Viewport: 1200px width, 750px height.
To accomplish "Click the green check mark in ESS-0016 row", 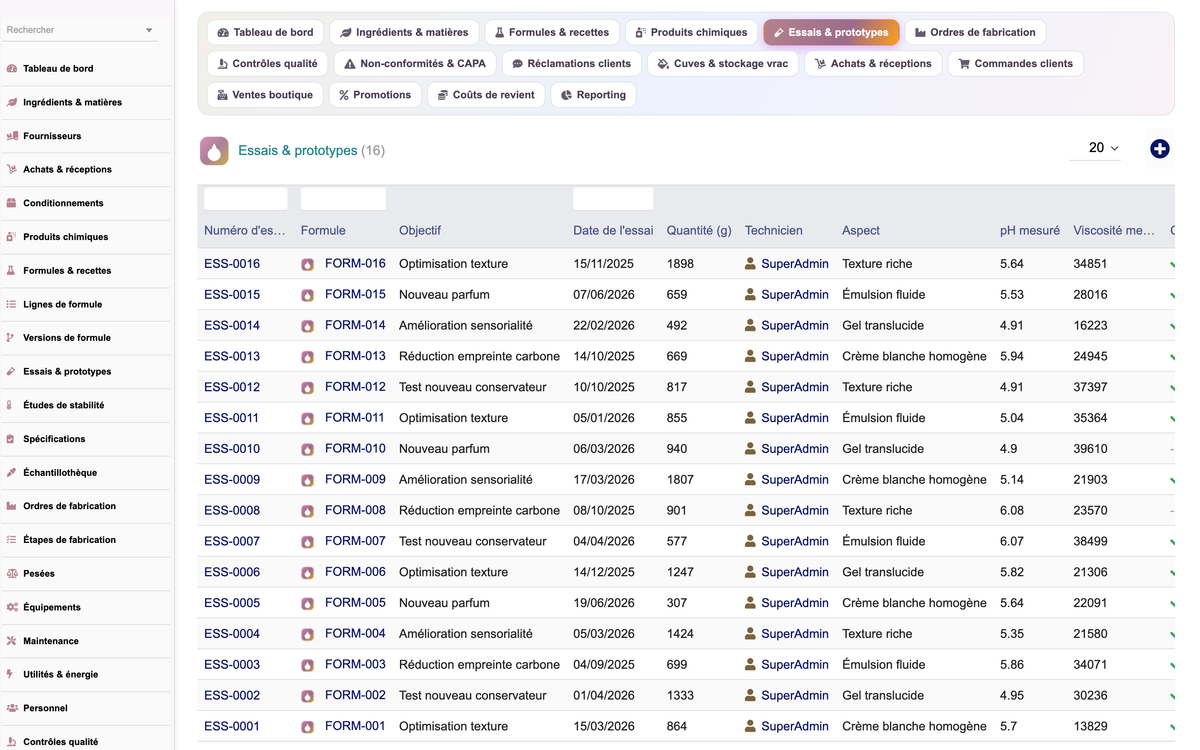I will [1172, 265].
